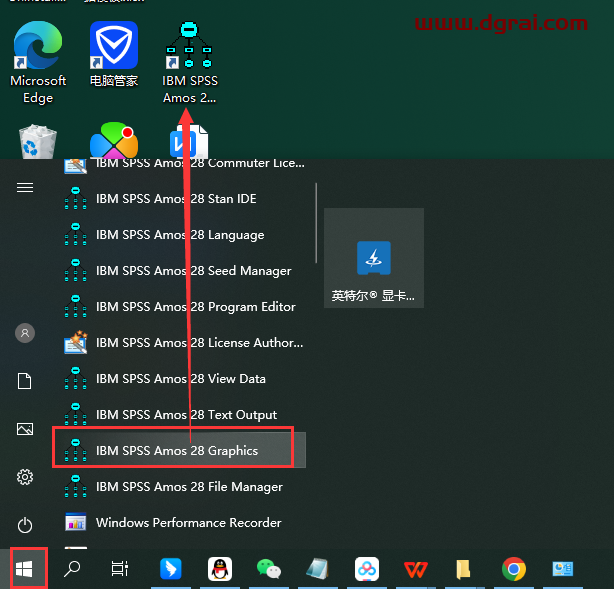The width and height of the screenshot is (614, 589).
Task: Launch Google Chrome from the taskbar
Action: pyautogui.click(x=514, y=569)
